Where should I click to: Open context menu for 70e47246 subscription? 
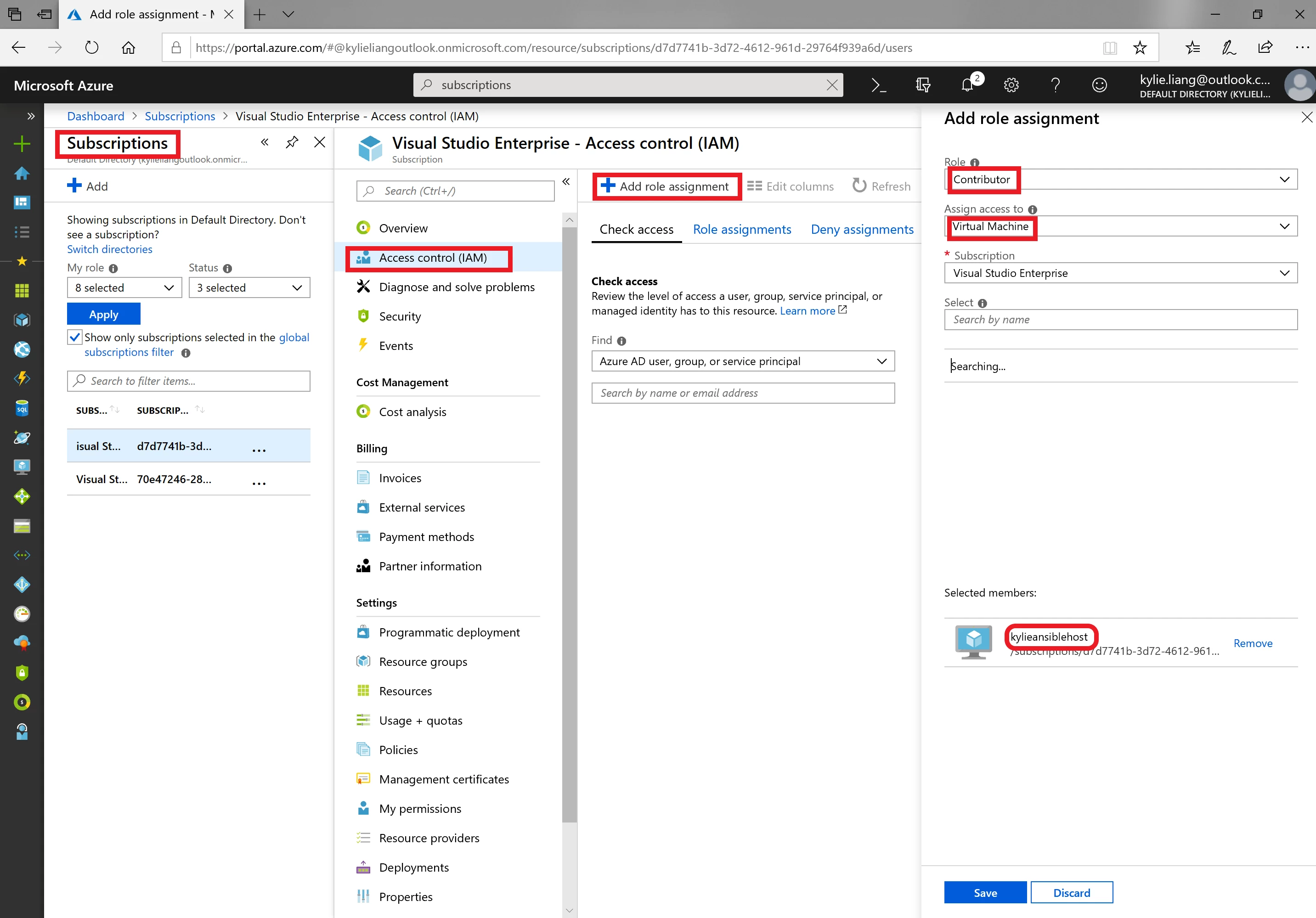pyautogui.click(x=259, y=483)
